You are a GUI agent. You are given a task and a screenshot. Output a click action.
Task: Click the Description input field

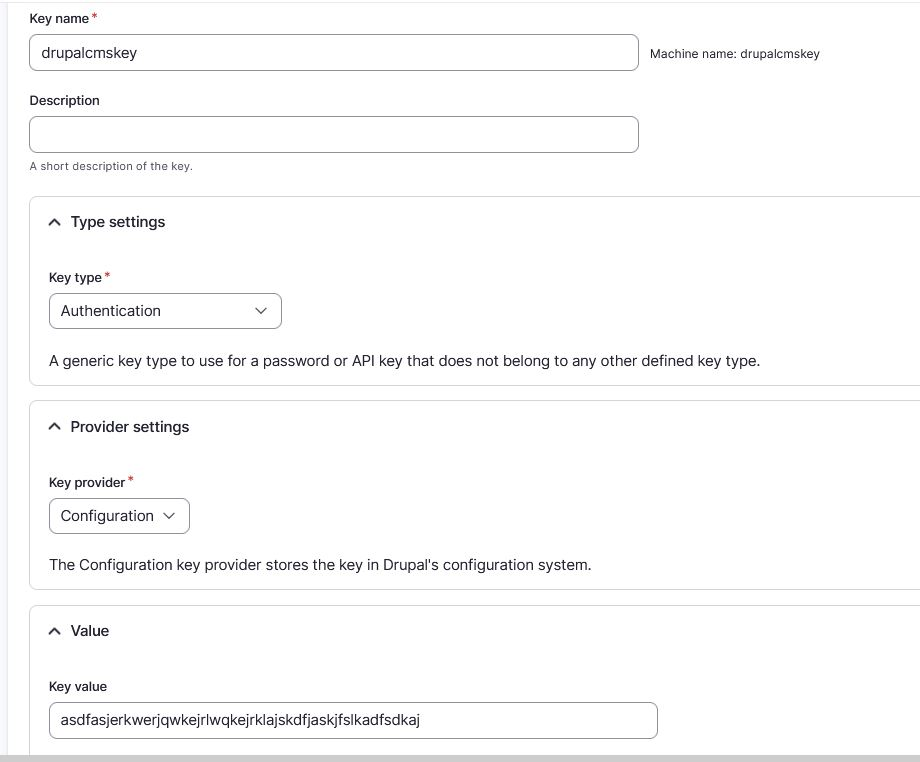click(x=334, y=134)
